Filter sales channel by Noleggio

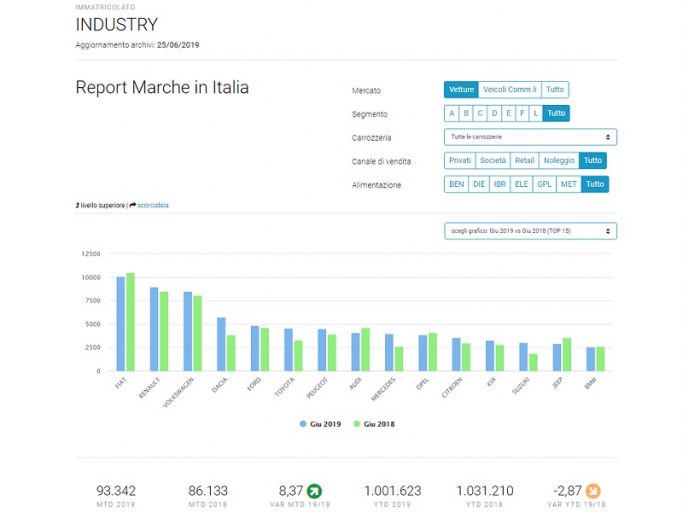(x=559, y=160)
